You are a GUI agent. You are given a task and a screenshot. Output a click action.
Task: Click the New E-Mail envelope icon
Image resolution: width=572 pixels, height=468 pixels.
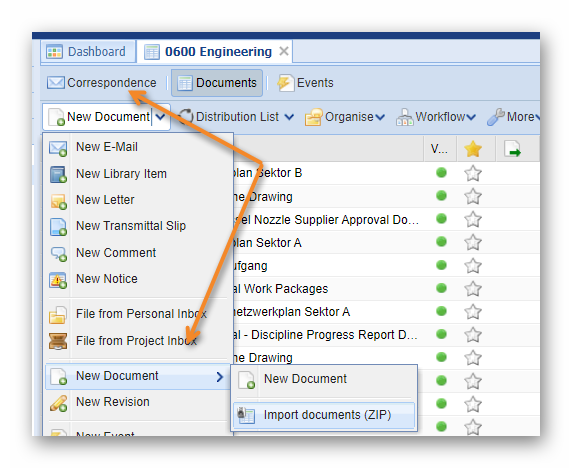click(58, 148)
